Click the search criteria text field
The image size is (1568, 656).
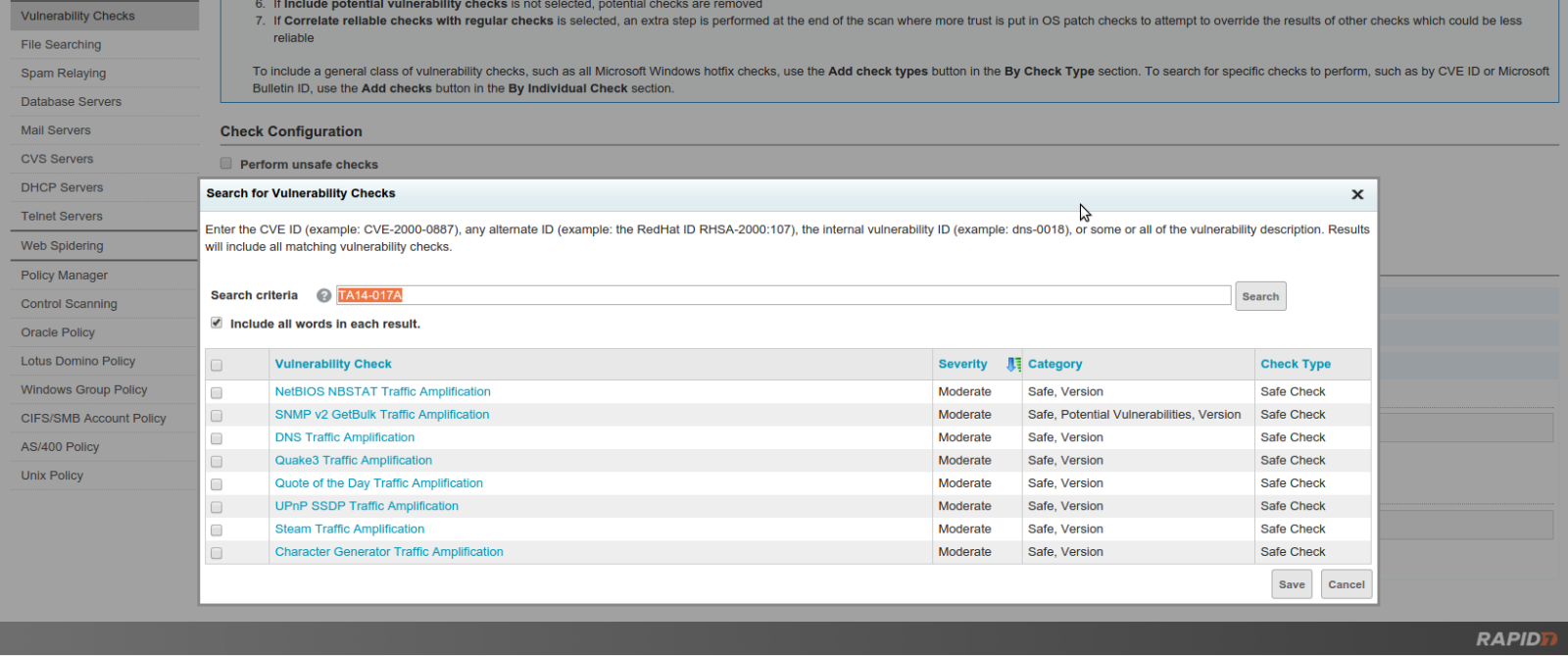coord(784,295)
